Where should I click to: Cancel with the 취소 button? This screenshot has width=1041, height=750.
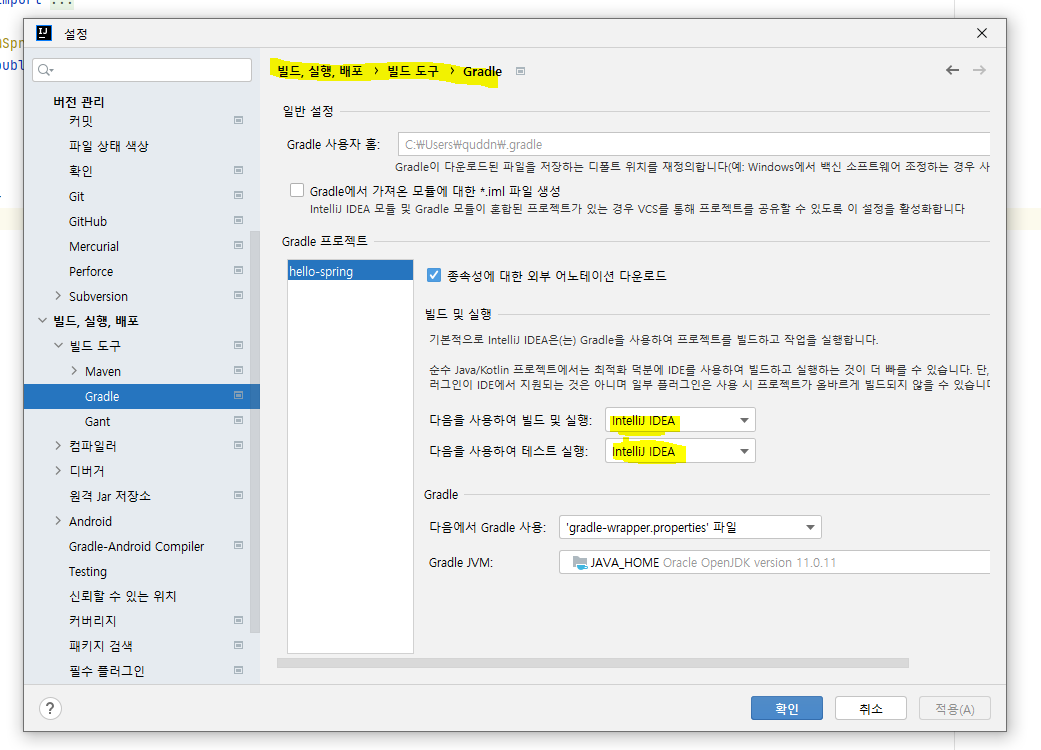(x=870, y=708)
